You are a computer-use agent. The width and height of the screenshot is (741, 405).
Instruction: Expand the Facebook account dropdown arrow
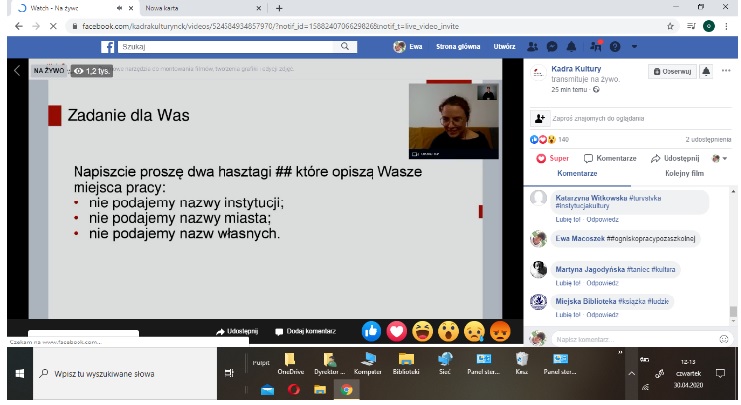coord(633,47)
